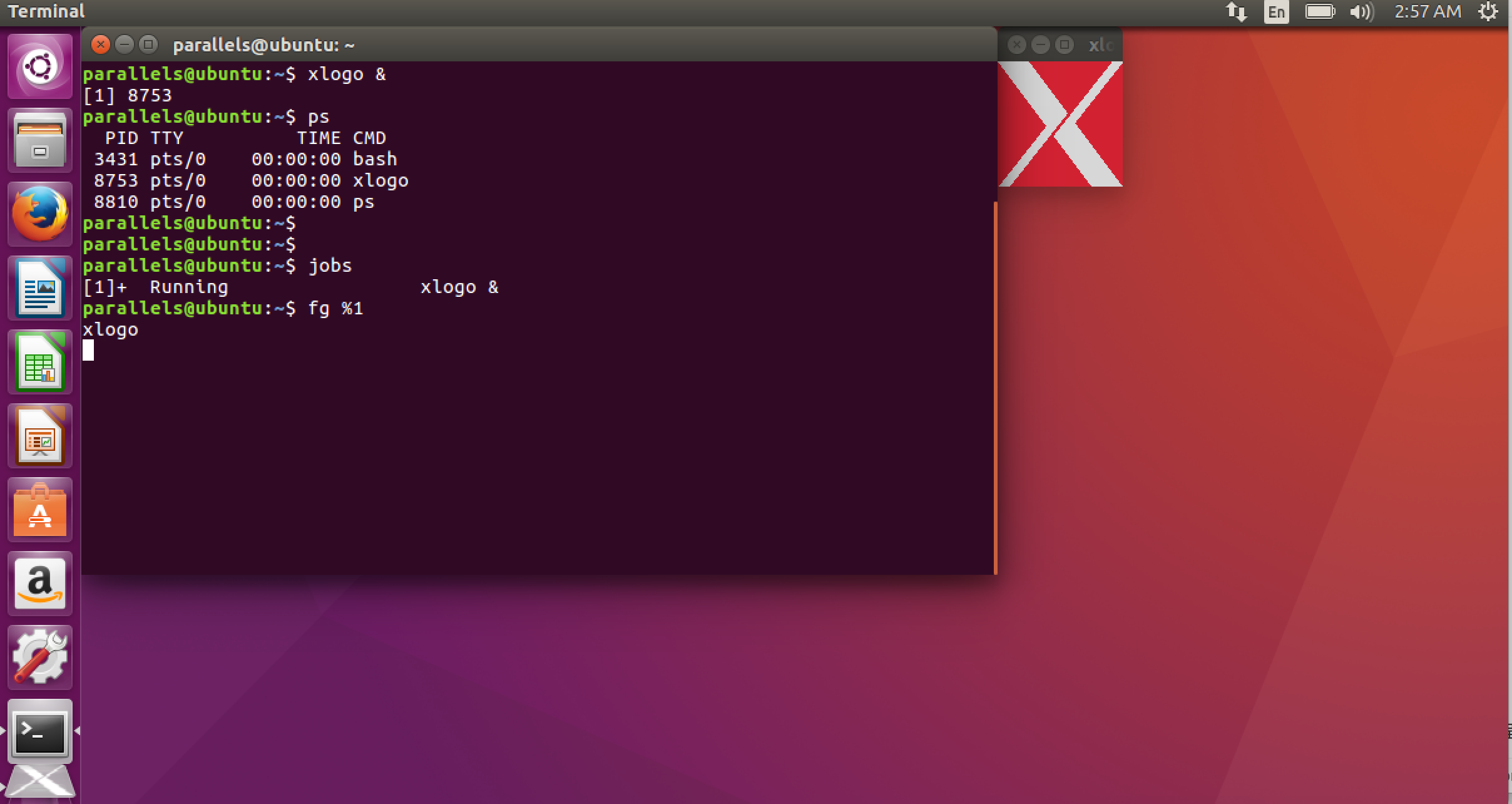This screenshot has height=804, width=1512.
Task: Launch Ubuntu Software store icon
Action: 40,510
